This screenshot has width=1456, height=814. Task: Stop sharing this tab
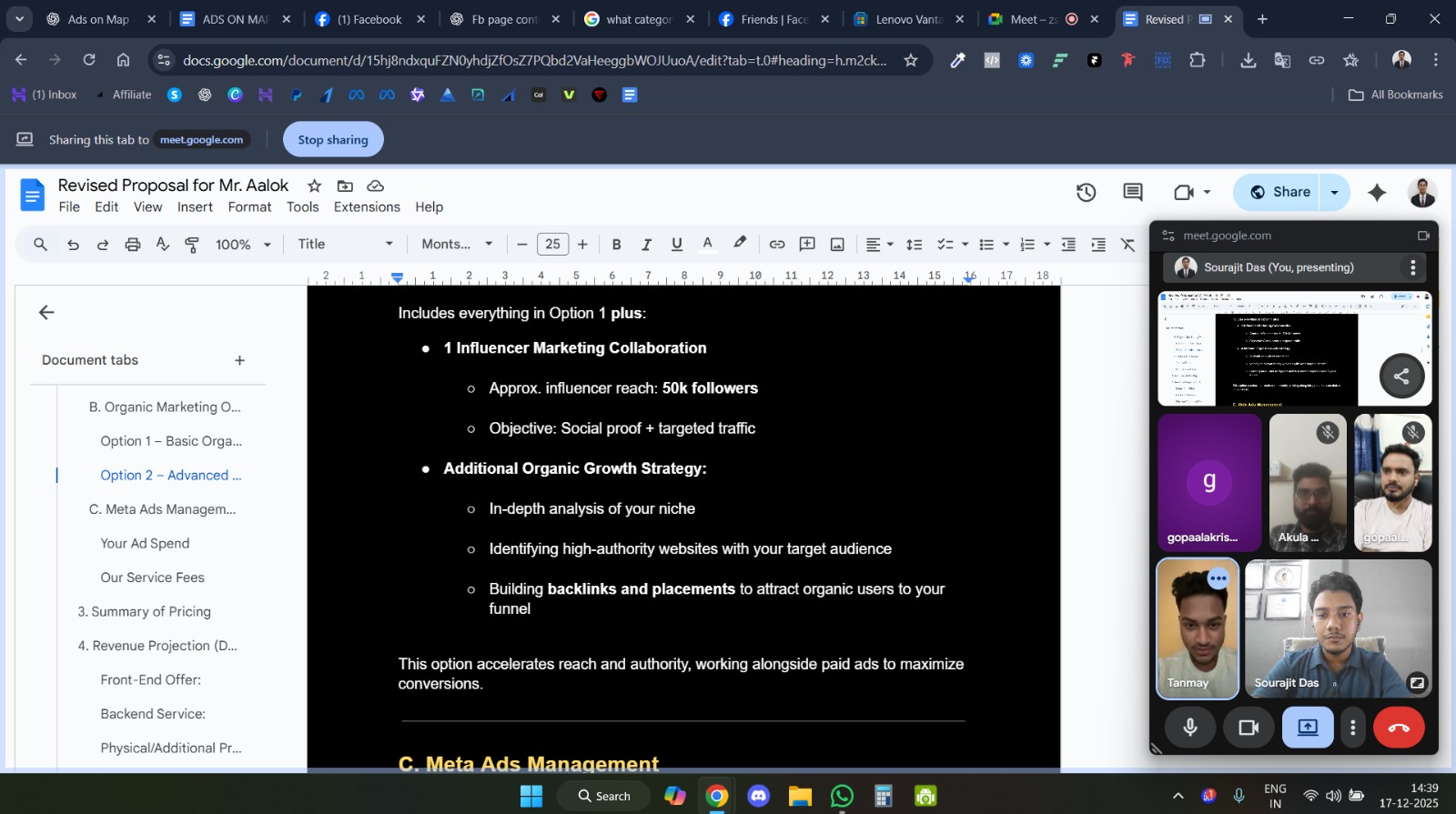pyautogui.click(x=333, y=139)
